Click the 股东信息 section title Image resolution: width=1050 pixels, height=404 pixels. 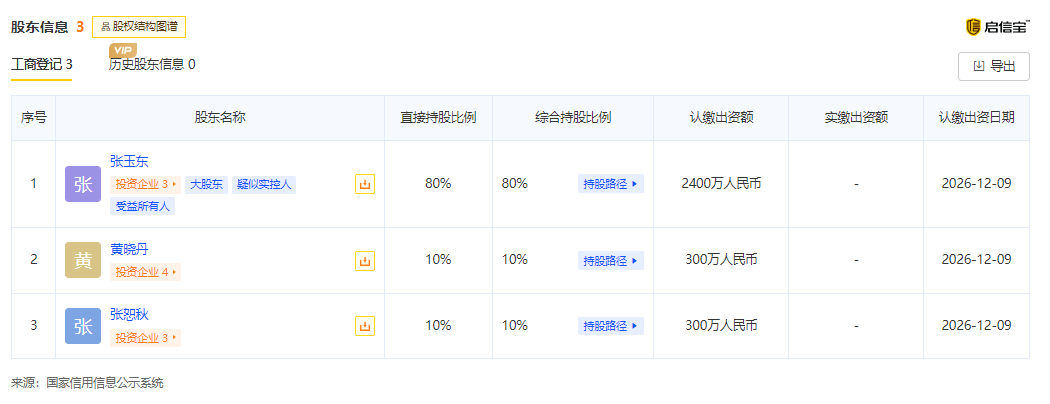coord(40,27)
